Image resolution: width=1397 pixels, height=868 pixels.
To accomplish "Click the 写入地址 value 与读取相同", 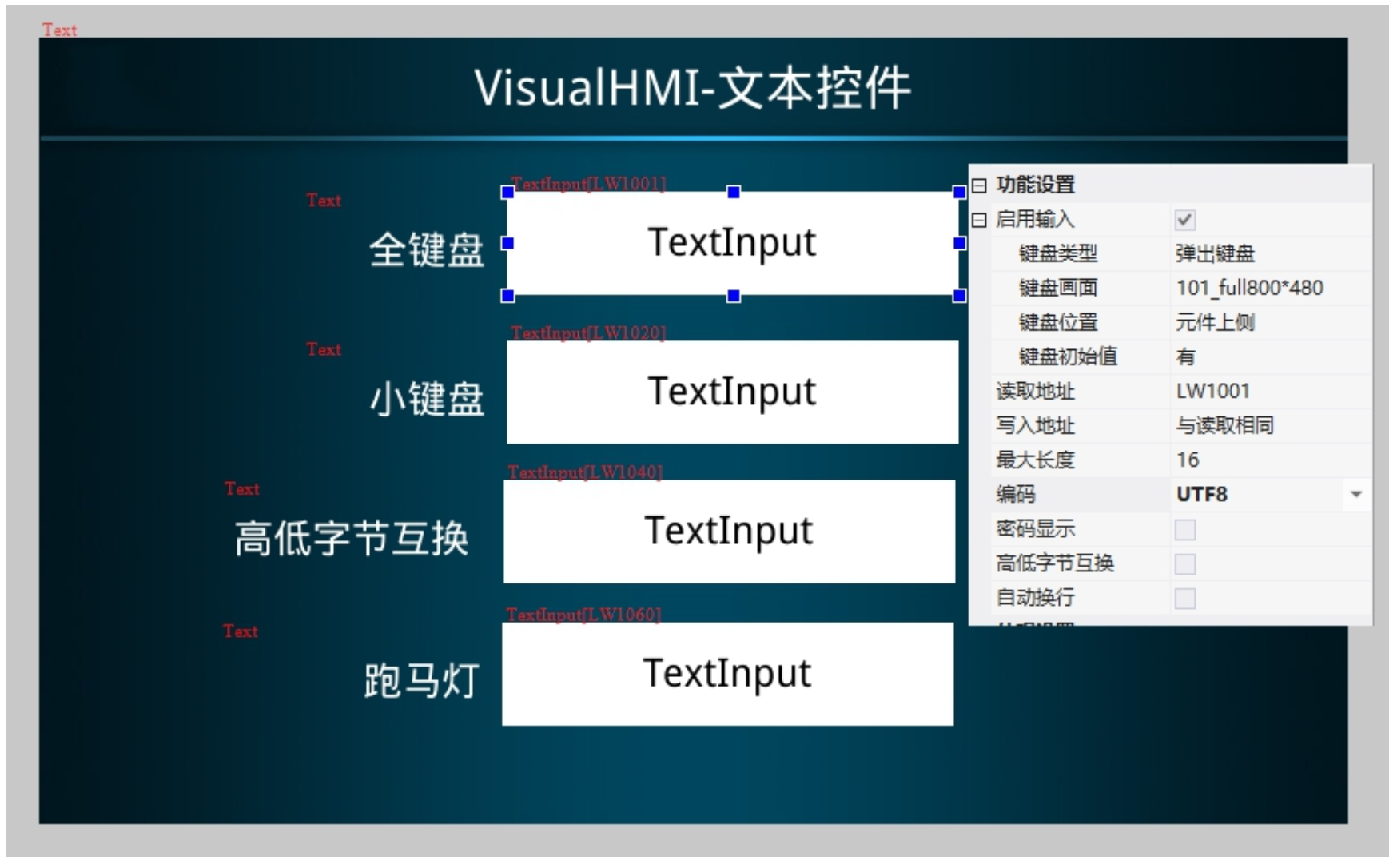I will click(x=1224, y=426).
